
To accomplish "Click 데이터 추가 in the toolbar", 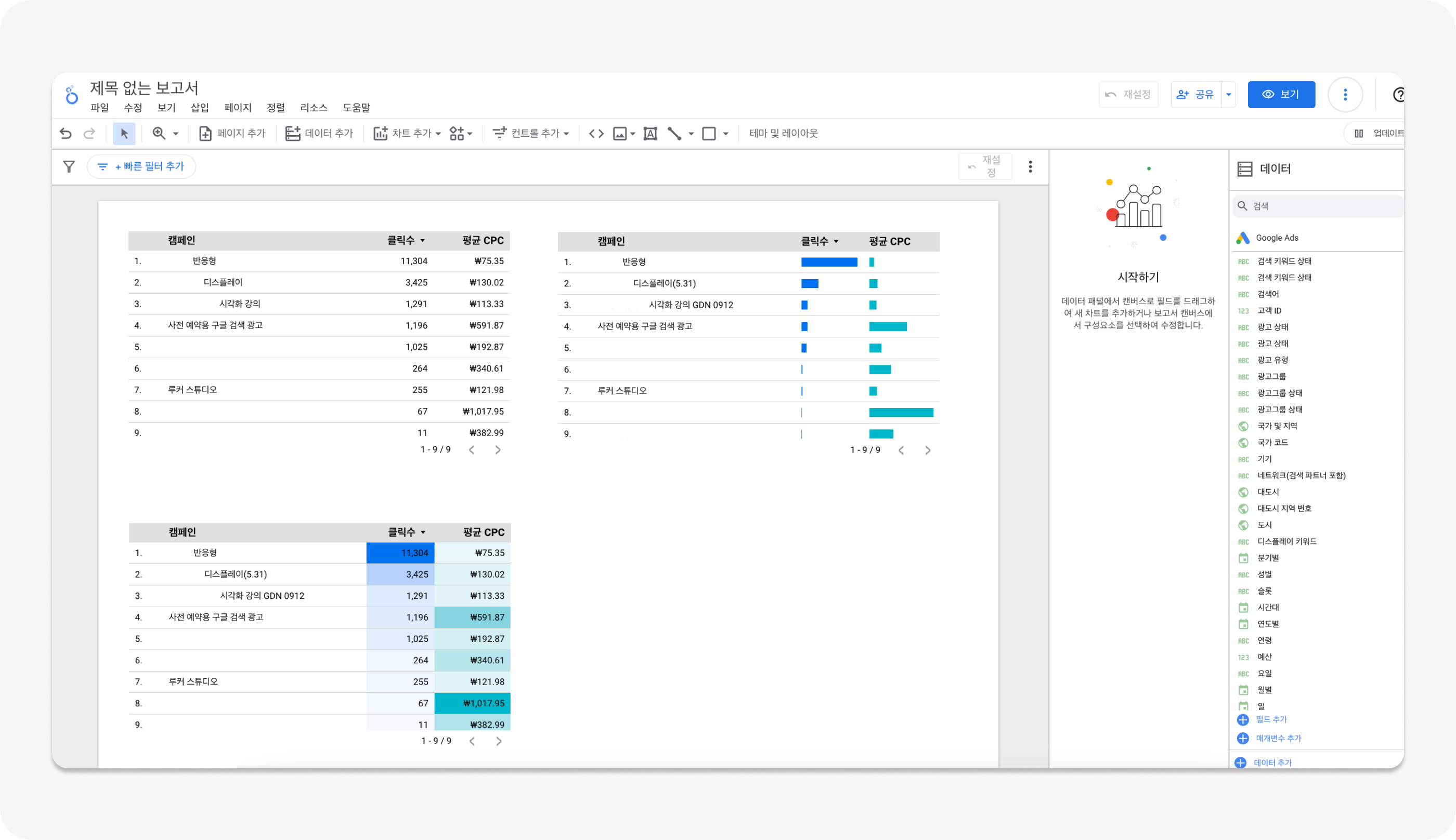I will (319, 133).
